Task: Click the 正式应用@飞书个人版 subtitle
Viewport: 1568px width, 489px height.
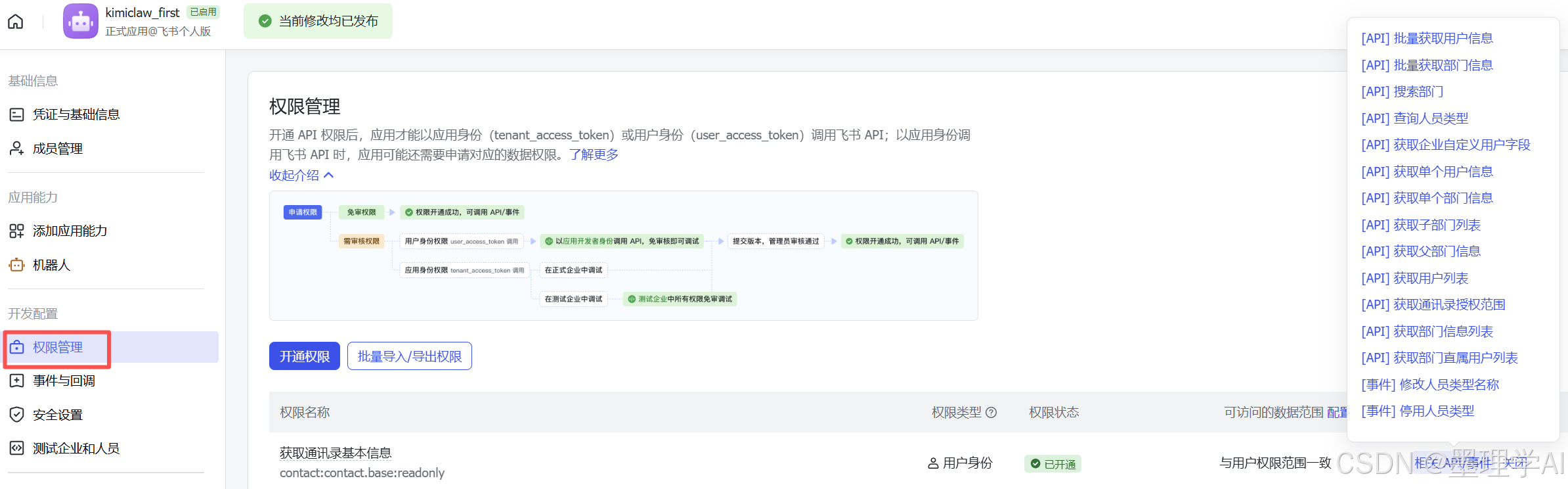Action: click(158, 31)
